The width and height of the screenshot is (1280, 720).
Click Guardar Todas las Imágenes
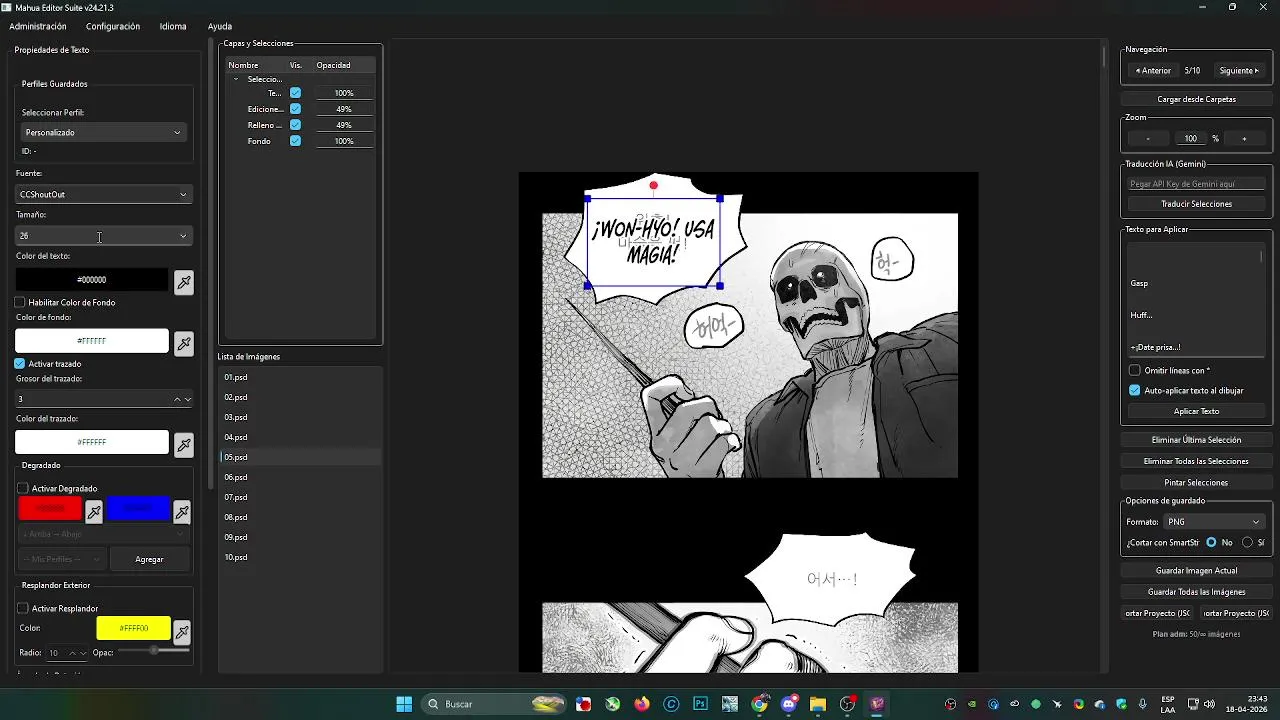click(x=1196, y=592)
